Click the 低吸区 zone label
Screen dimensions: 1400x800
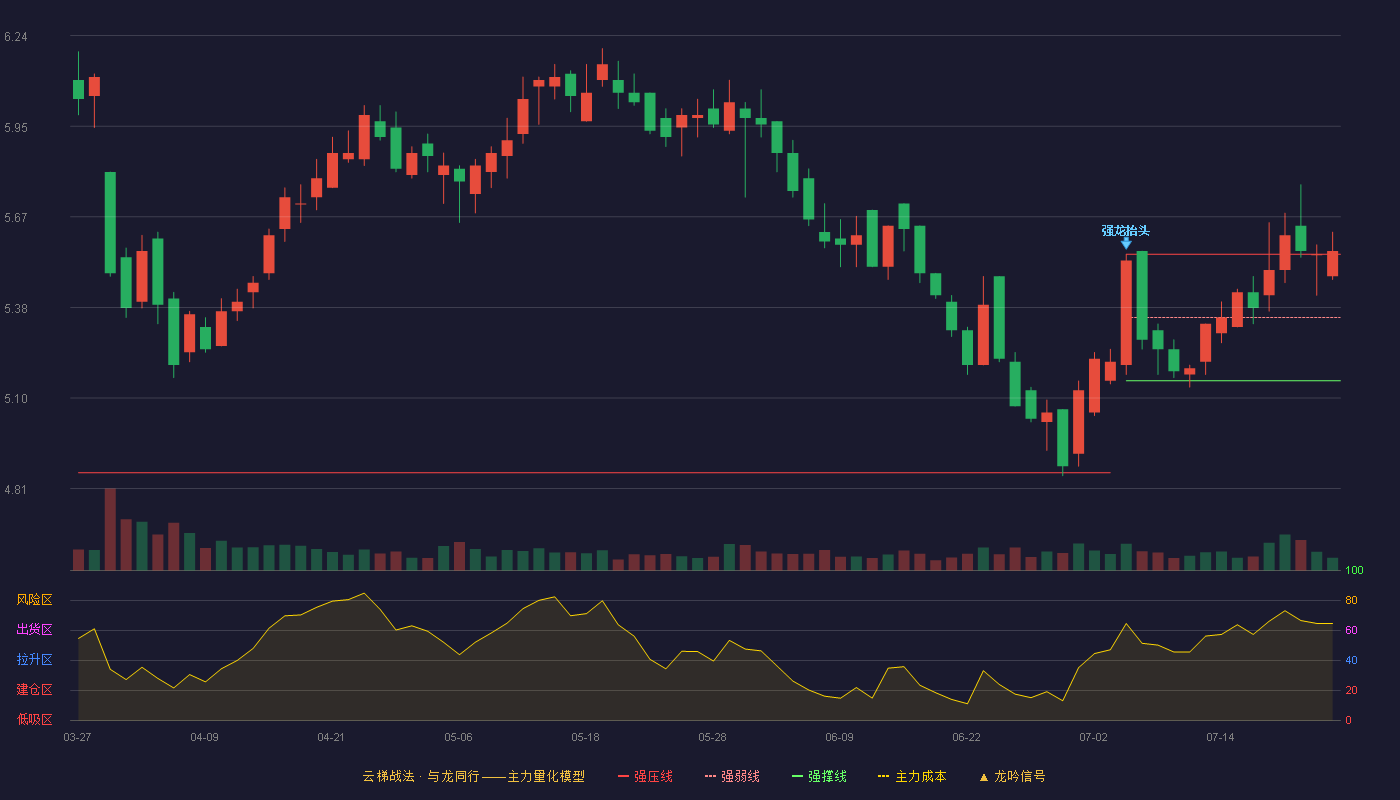coord(34,719)
